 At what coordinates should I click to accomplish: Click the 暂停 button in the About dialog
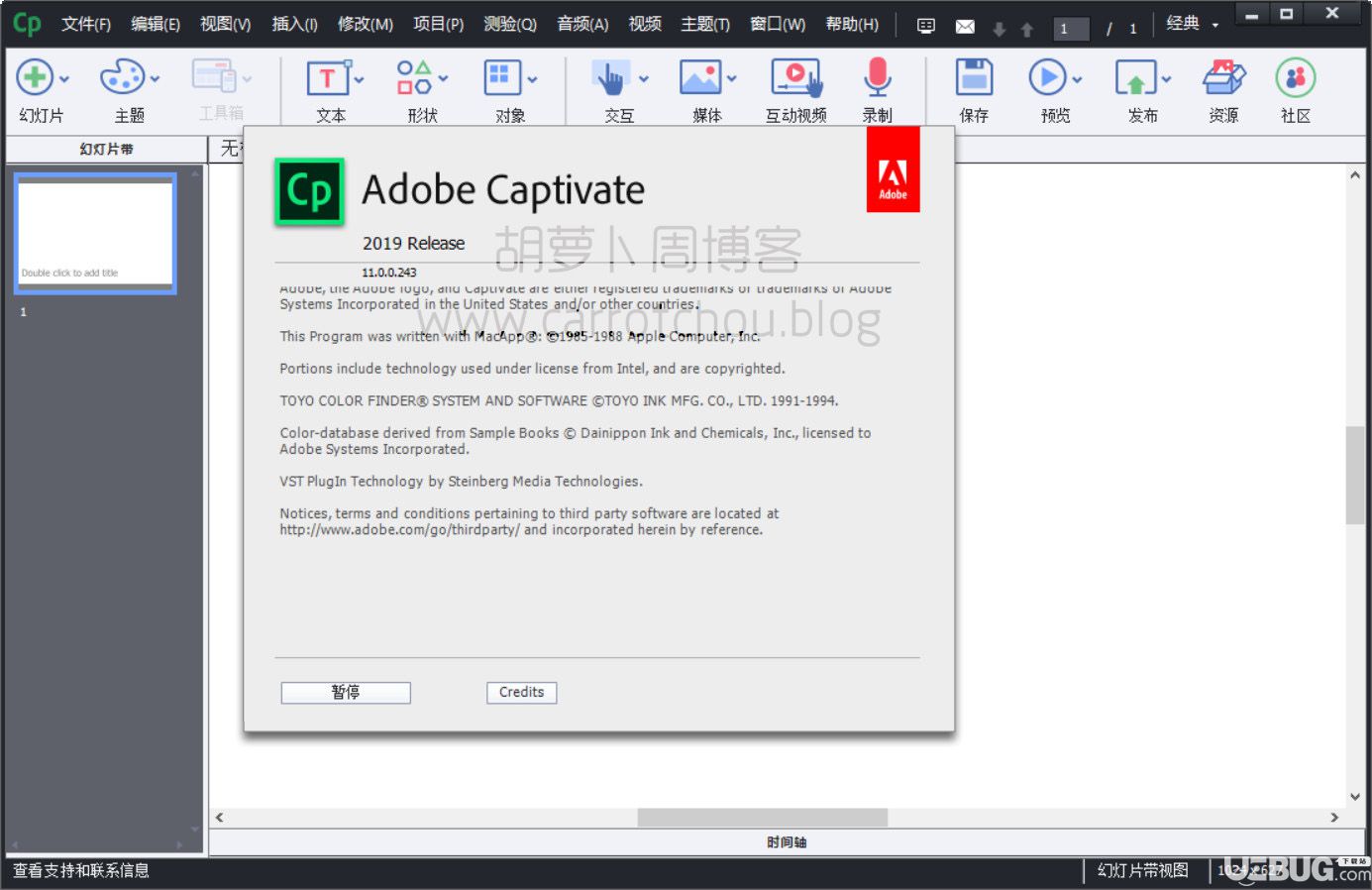point(346,693)
